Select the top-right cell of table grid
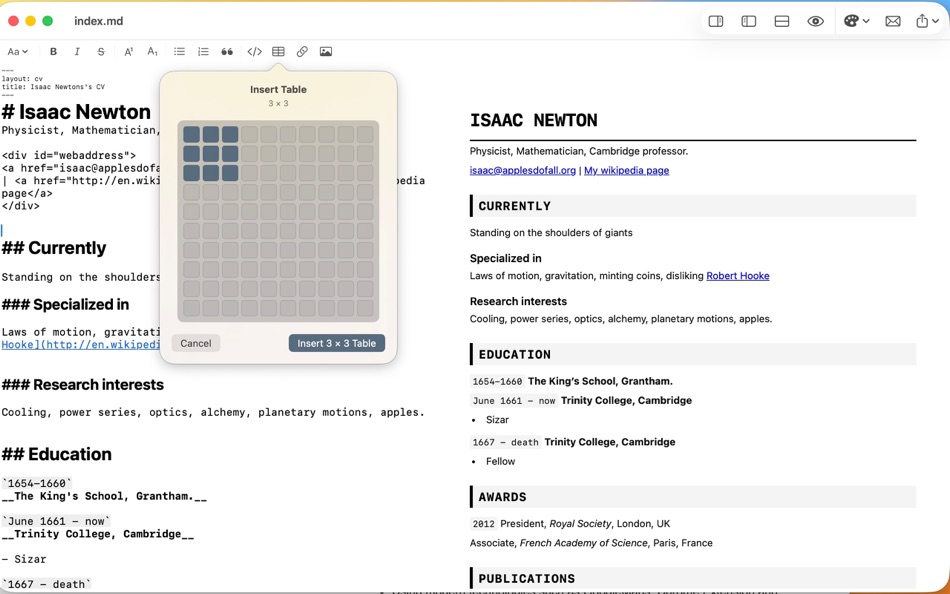This screenshot has height=594, width=950. [365, 135]
